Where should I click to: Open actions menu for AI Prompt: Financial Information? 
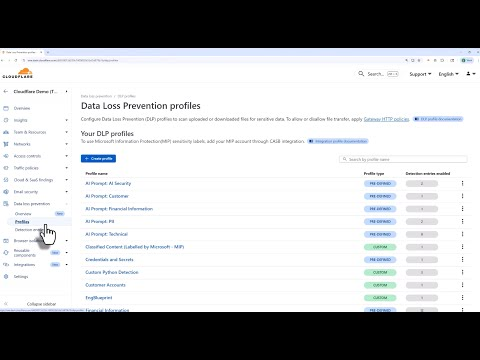click(x=462, y=209)
